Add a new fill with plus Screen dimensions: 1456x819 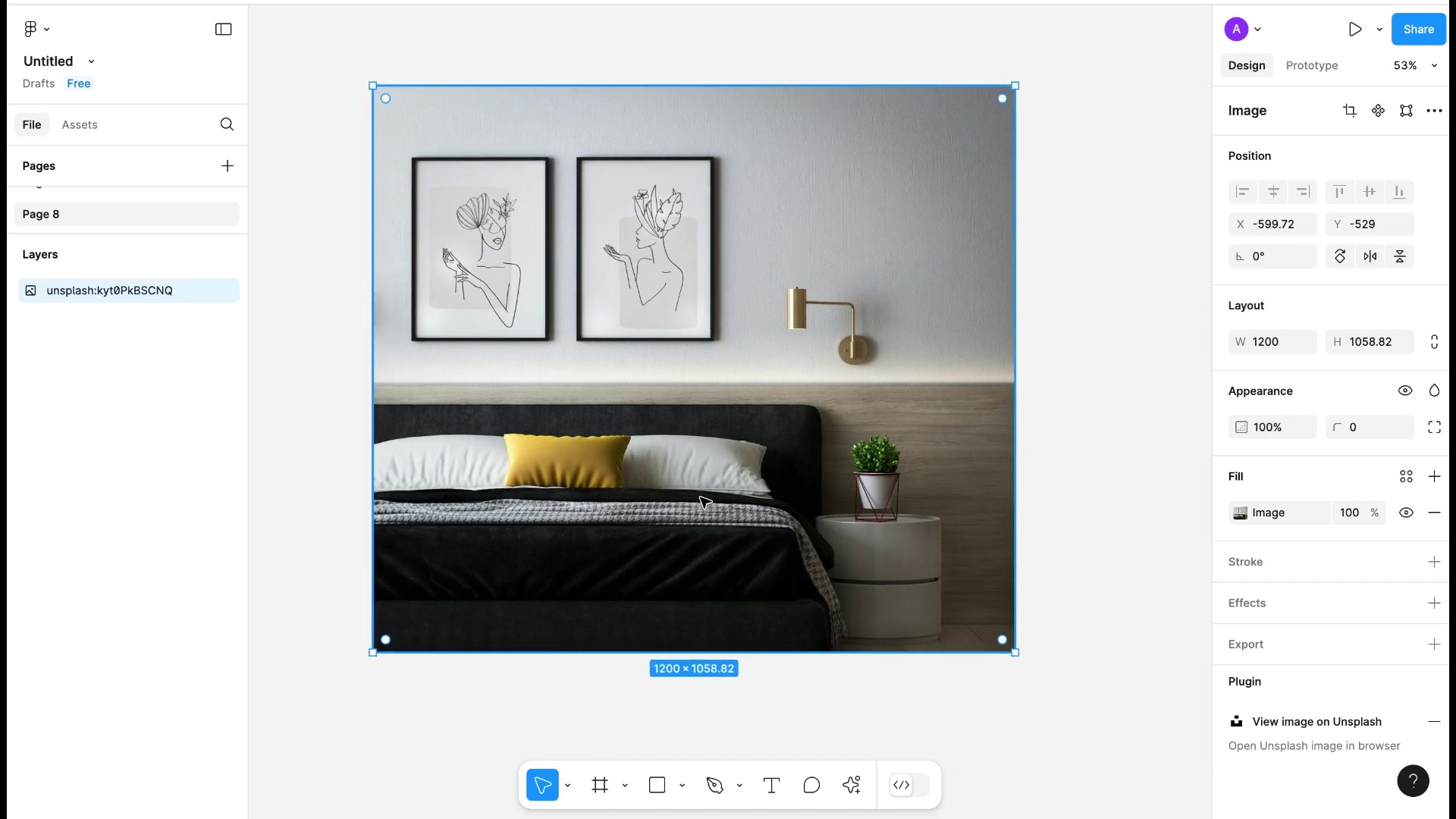1434,476
